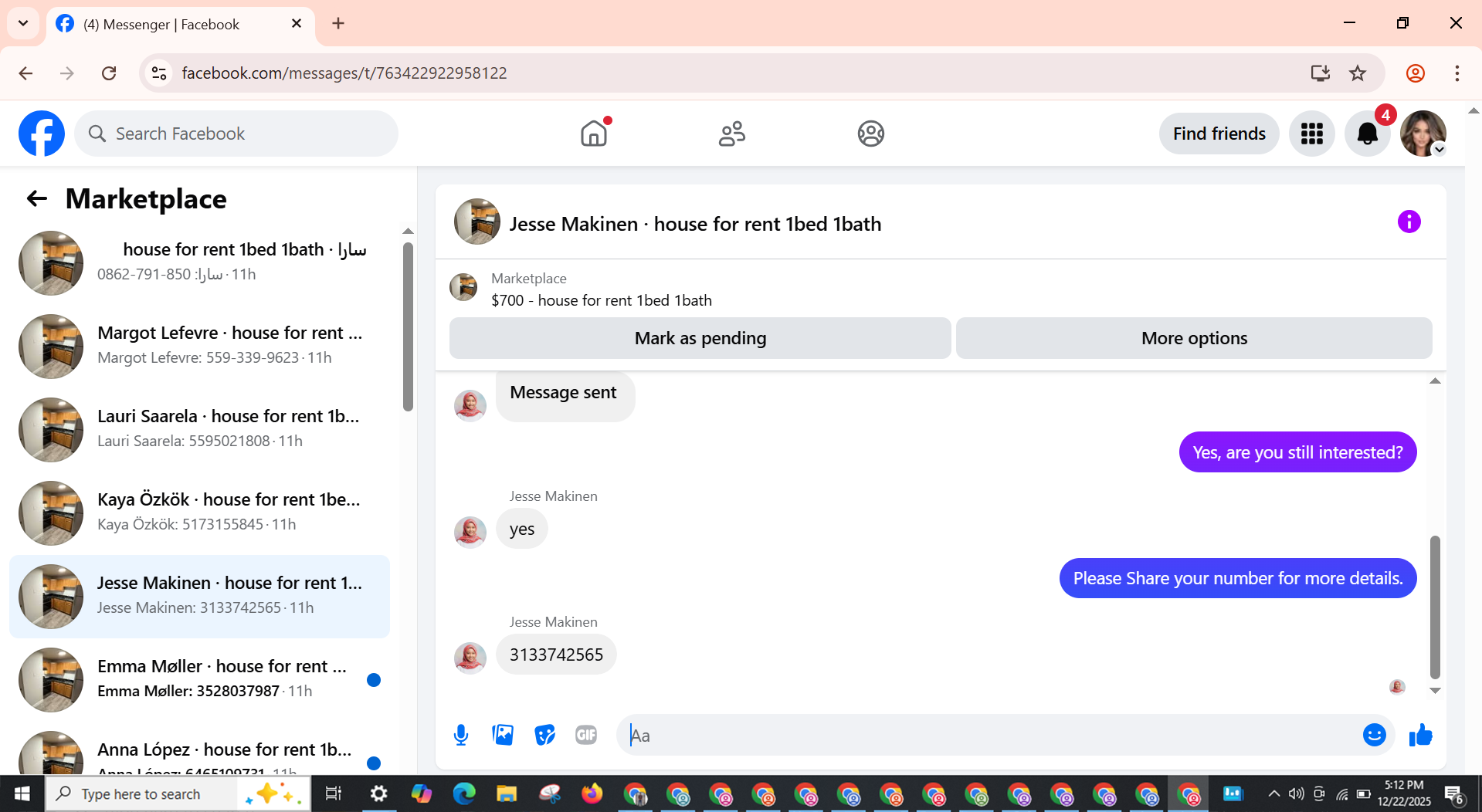Click the Search Facebook field
1482x812 pixels.
pyautogui.click(x=236, y=134)
